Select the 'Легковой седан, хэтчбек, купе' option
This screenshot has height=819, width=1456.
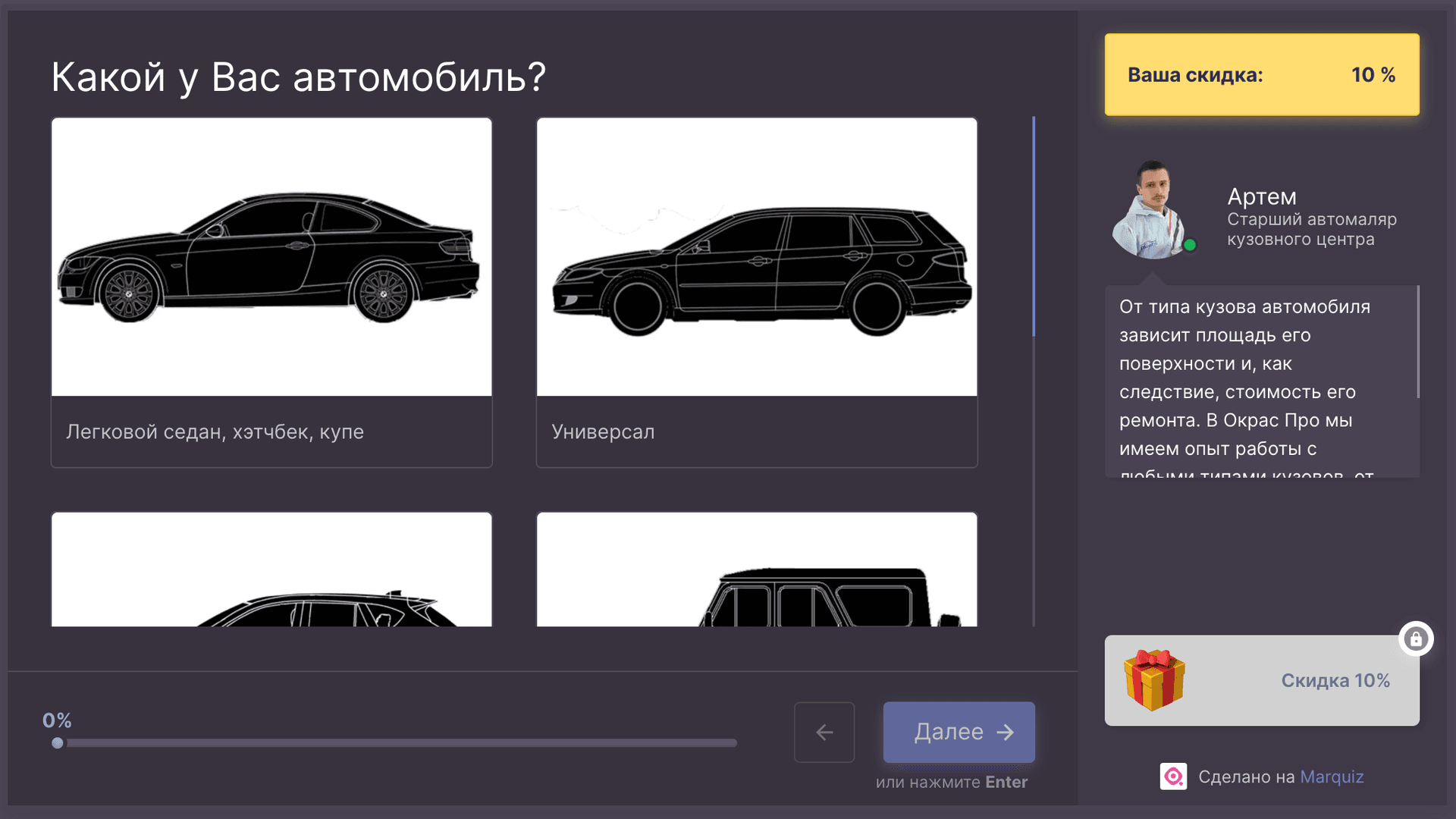click(271, 292)
